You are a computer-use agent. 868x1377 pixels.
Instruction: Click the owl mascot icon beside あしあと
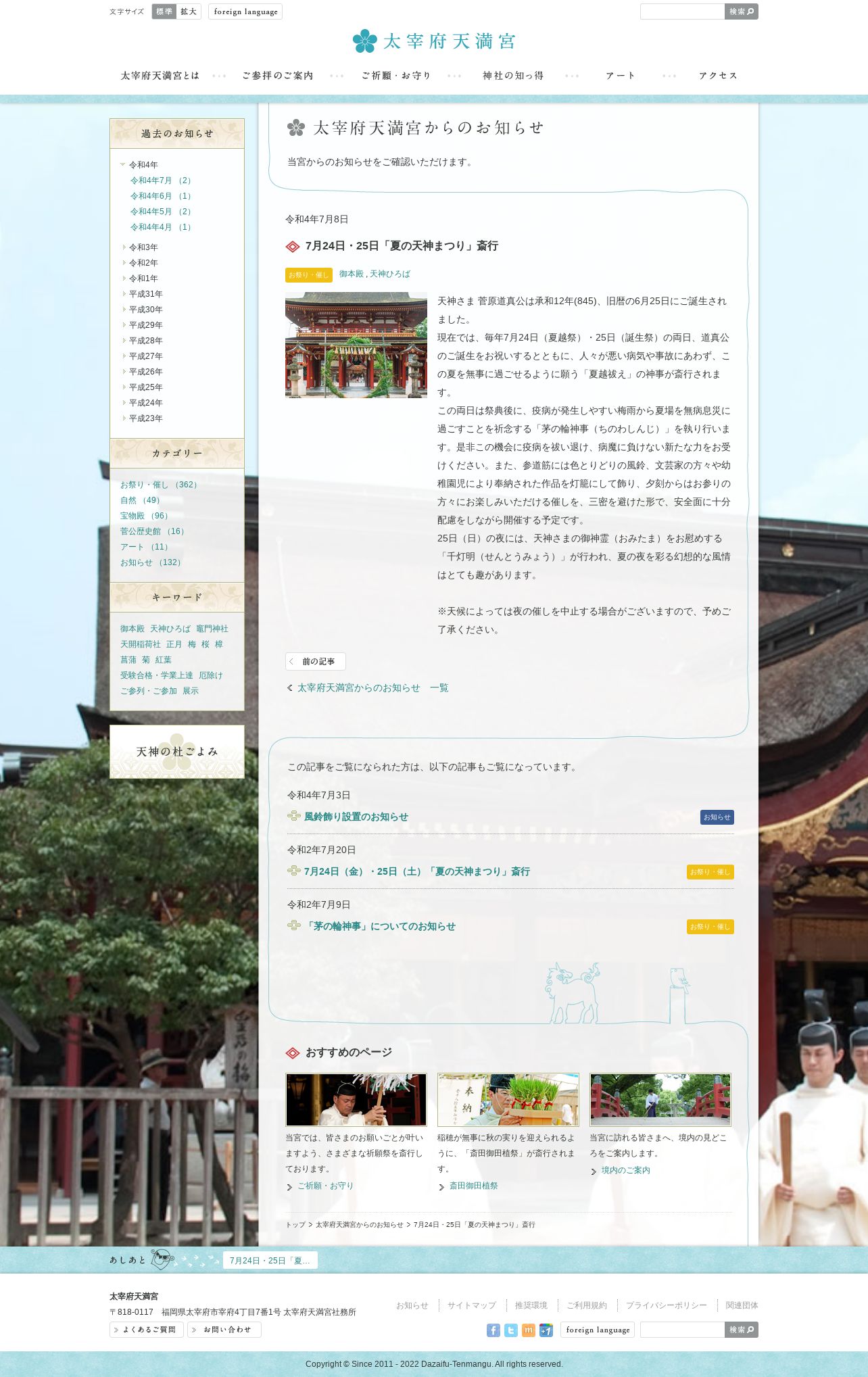[163, 1259]
